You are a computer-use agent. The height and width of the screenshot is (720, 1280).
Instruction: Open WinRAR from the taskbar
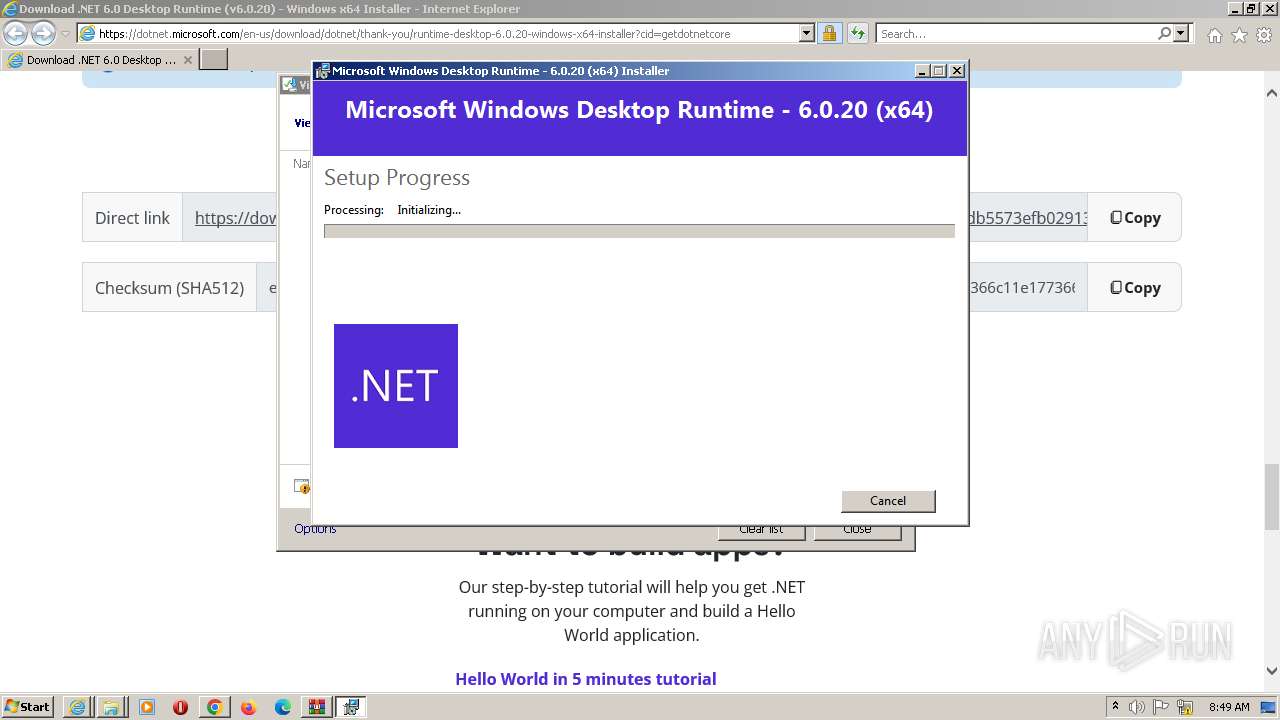317,707
